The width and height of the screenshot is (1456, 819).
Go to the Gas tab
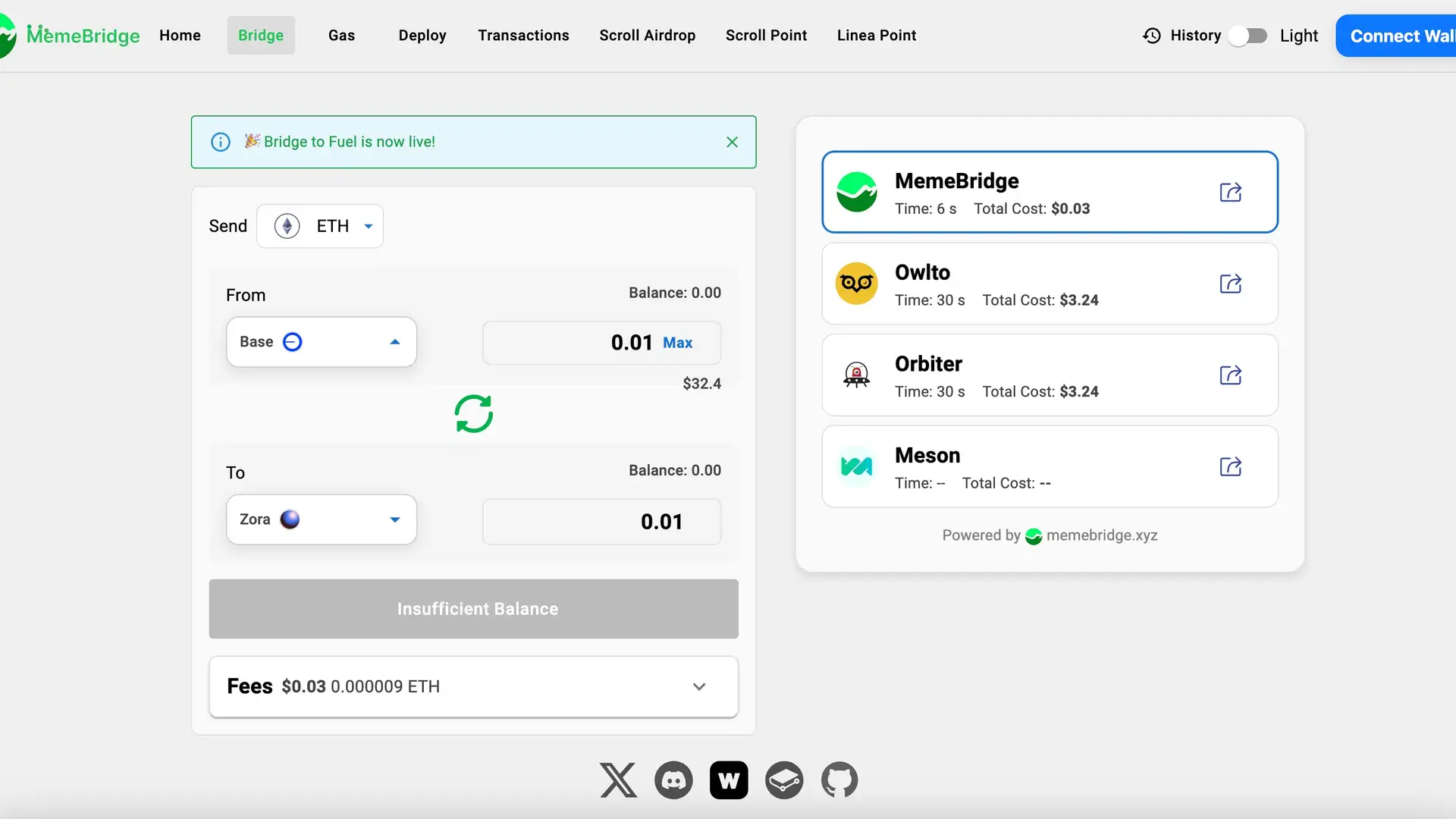coord(341,36)
